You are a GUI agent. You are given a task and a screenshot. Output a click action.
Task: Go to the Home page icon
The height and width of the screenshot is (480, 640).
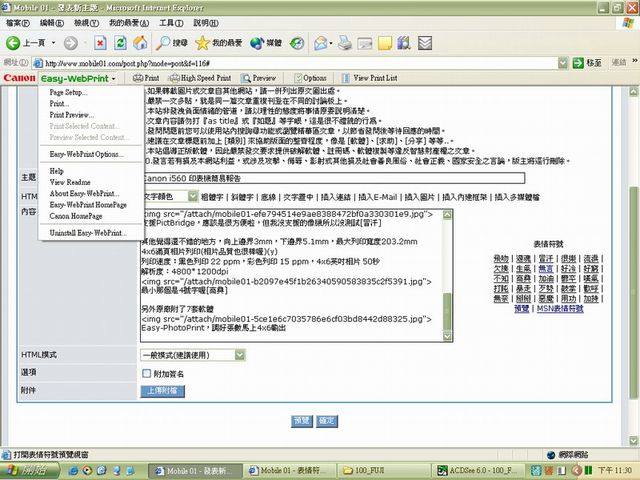(x=140, y=43)
